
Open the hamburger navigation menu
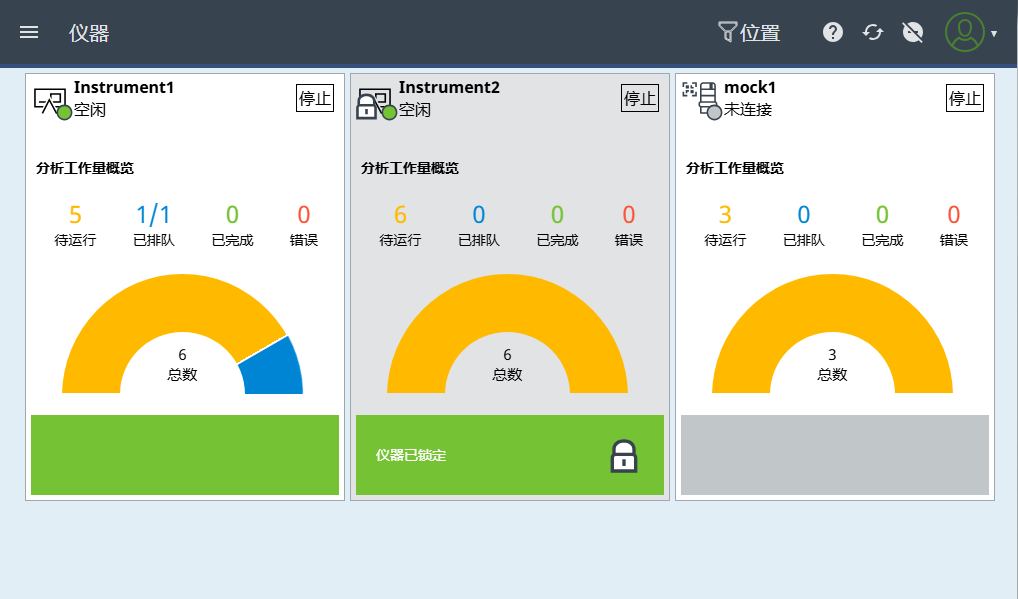tap(29, 32)
